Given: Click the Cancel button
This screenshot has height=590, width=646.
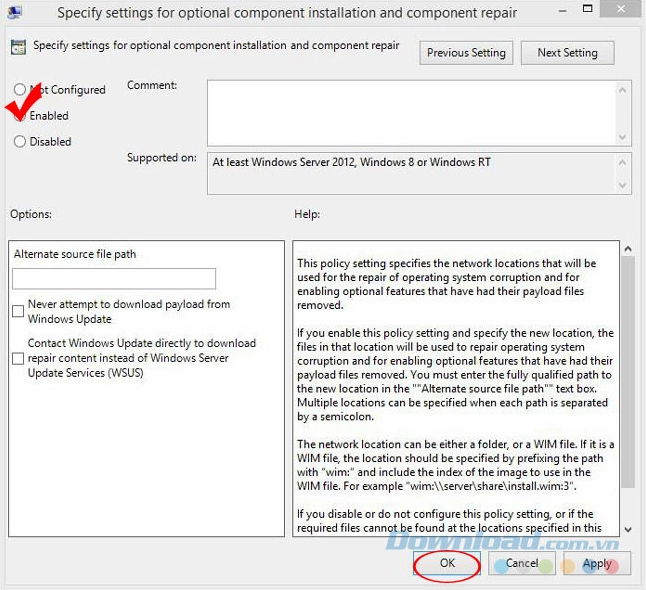Looking at the screenshot, I should pyautogui.click(x=522, y=563).
